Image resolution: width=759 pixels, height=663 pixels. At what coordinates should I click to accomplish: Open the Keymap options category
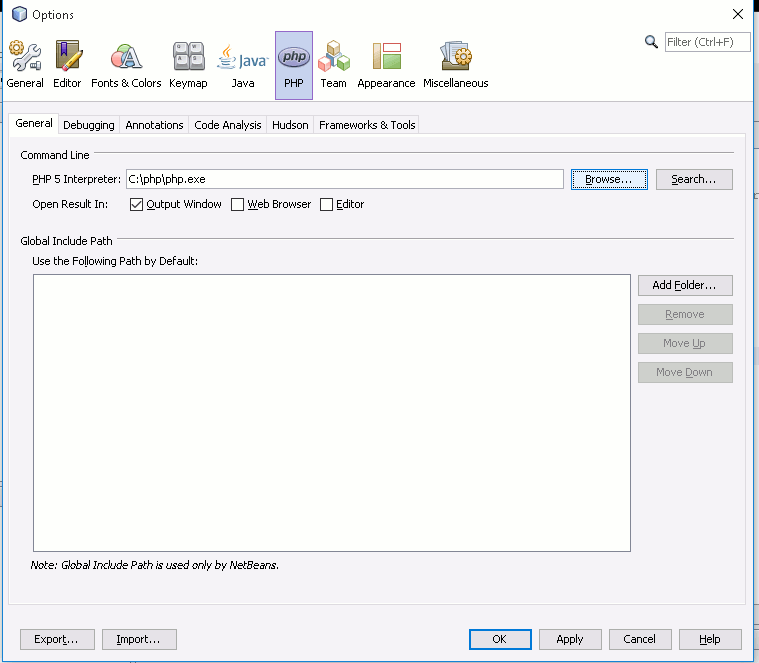coord(188,65)
